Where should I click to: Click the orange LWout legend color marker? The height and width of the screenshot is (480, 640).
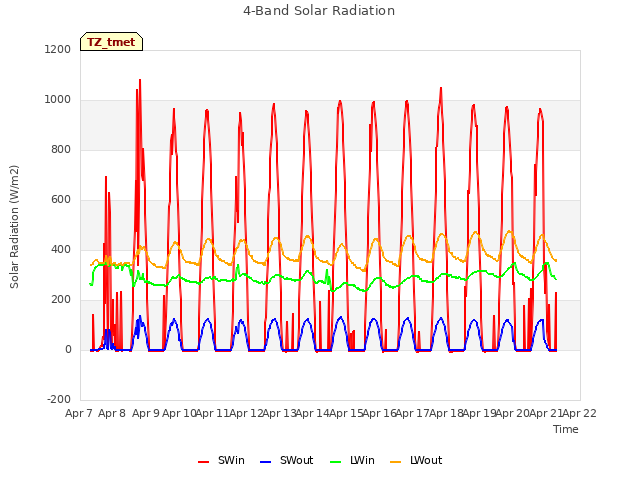tap(396, 462)
